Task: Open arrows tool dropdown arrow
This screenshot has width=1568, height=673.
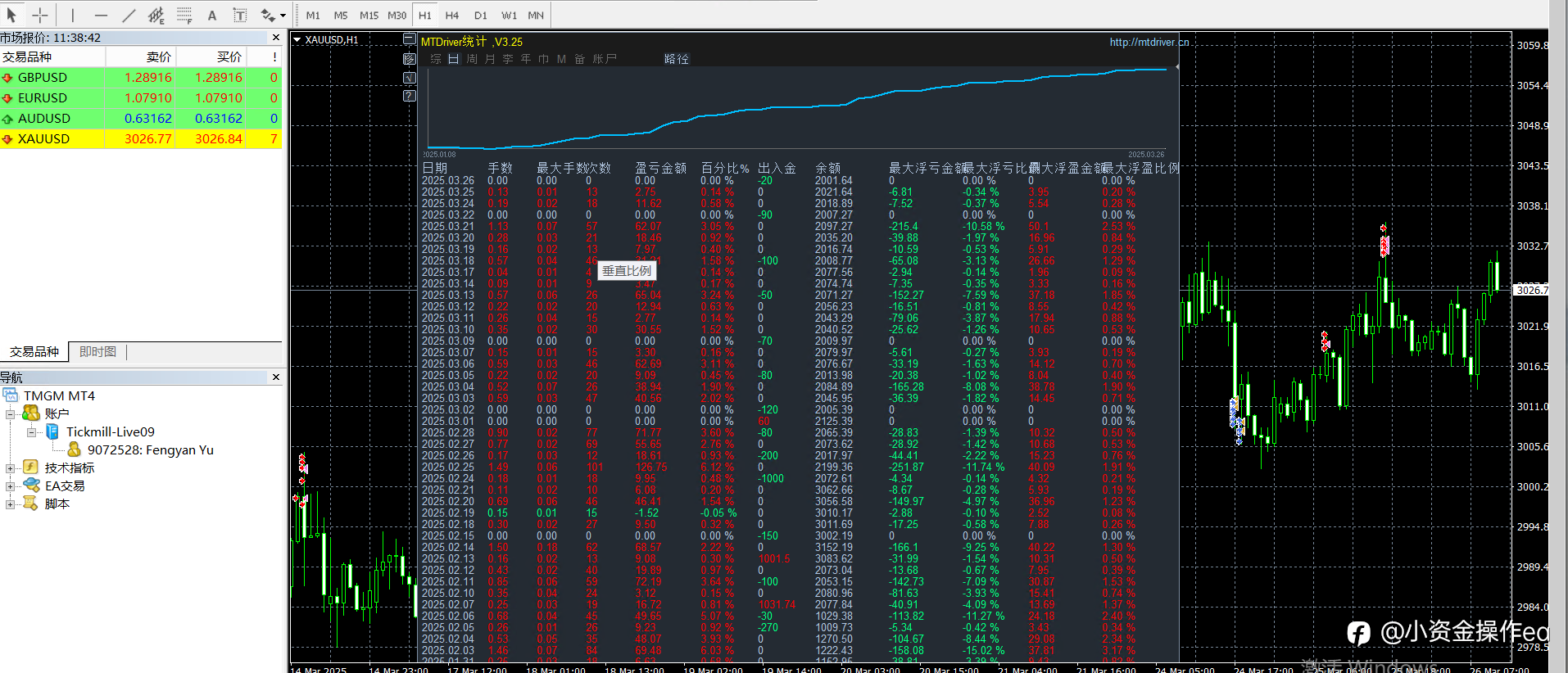Action: pyautogui.click(x=283, y=15)
